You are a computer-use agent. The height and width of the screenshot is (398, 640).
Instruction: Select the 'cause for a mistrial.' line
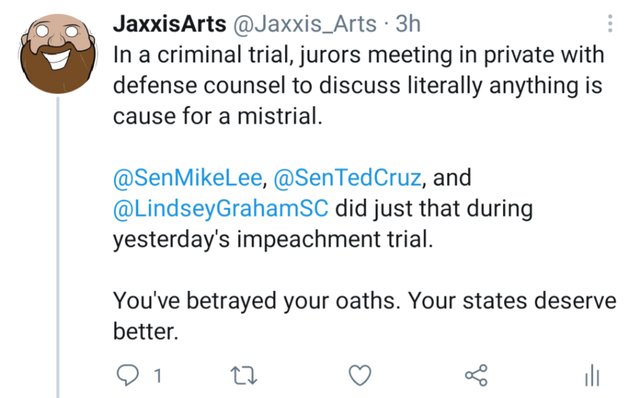point(218,116)
